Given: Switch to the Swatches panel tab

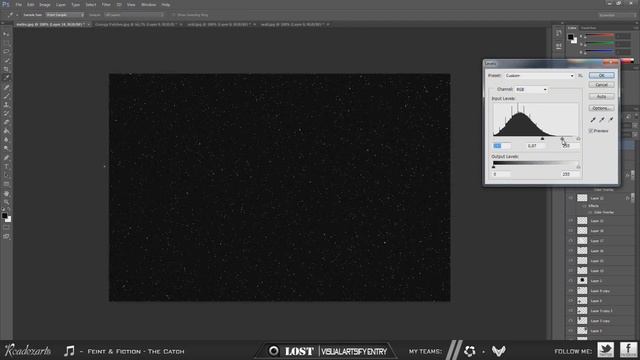Looking at the screenshot, I should coord(588,28).
